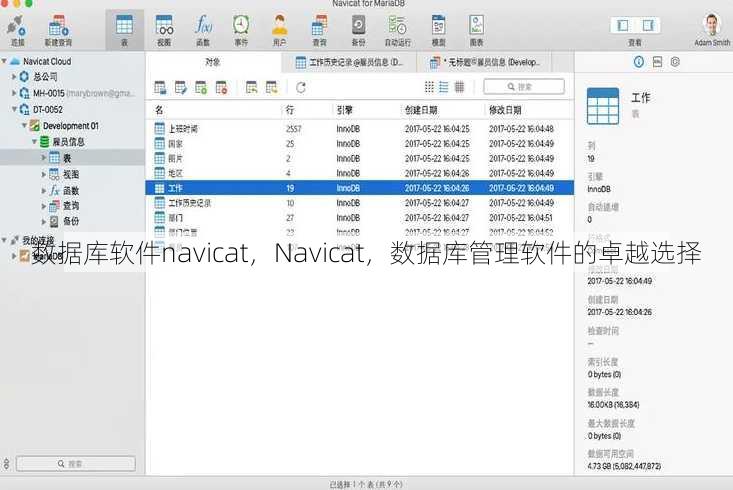Click the design table pencil icon

click(180, 87)
